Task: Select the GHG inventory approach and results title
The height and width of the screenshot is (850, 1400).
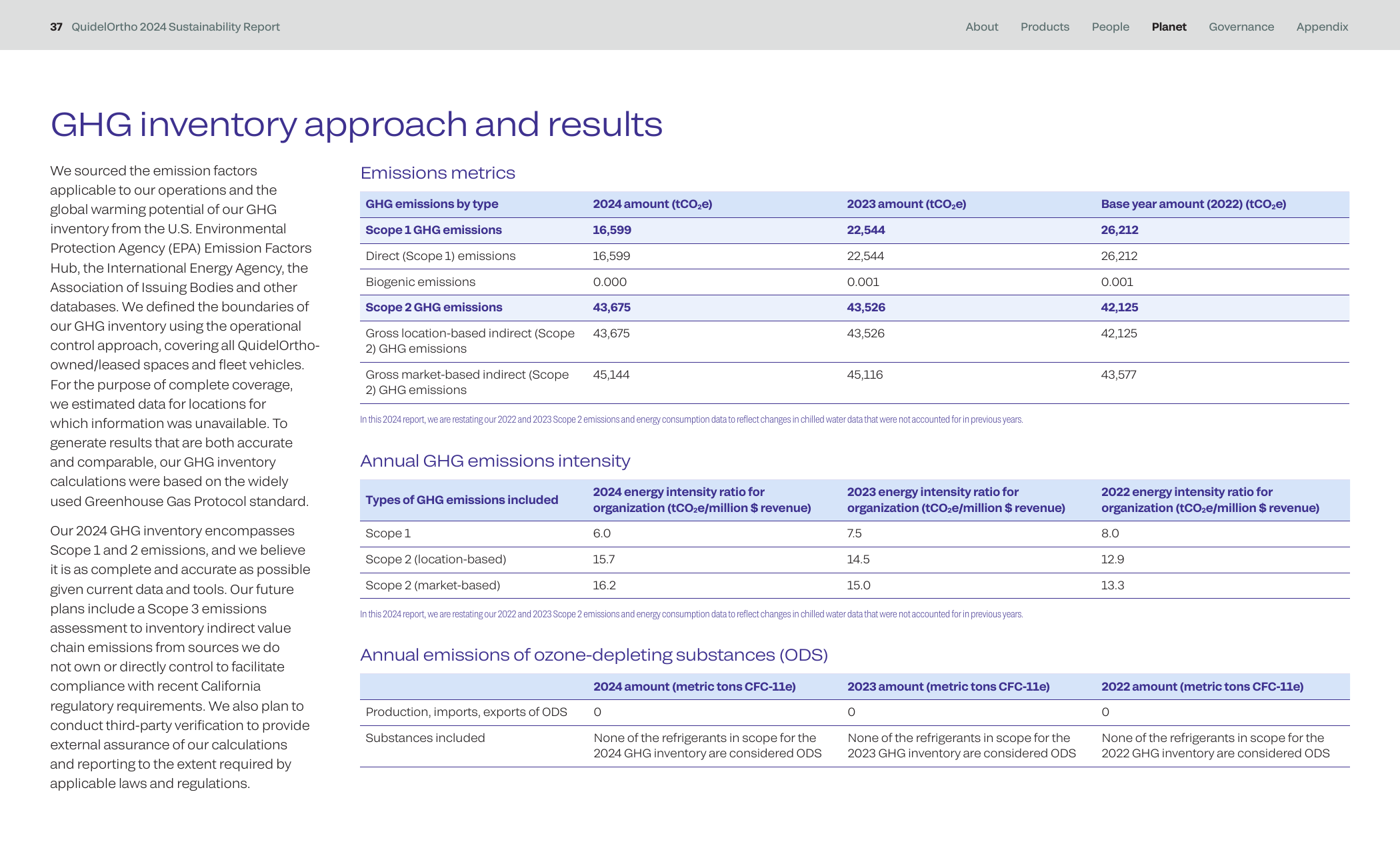Action: (356, 125)
